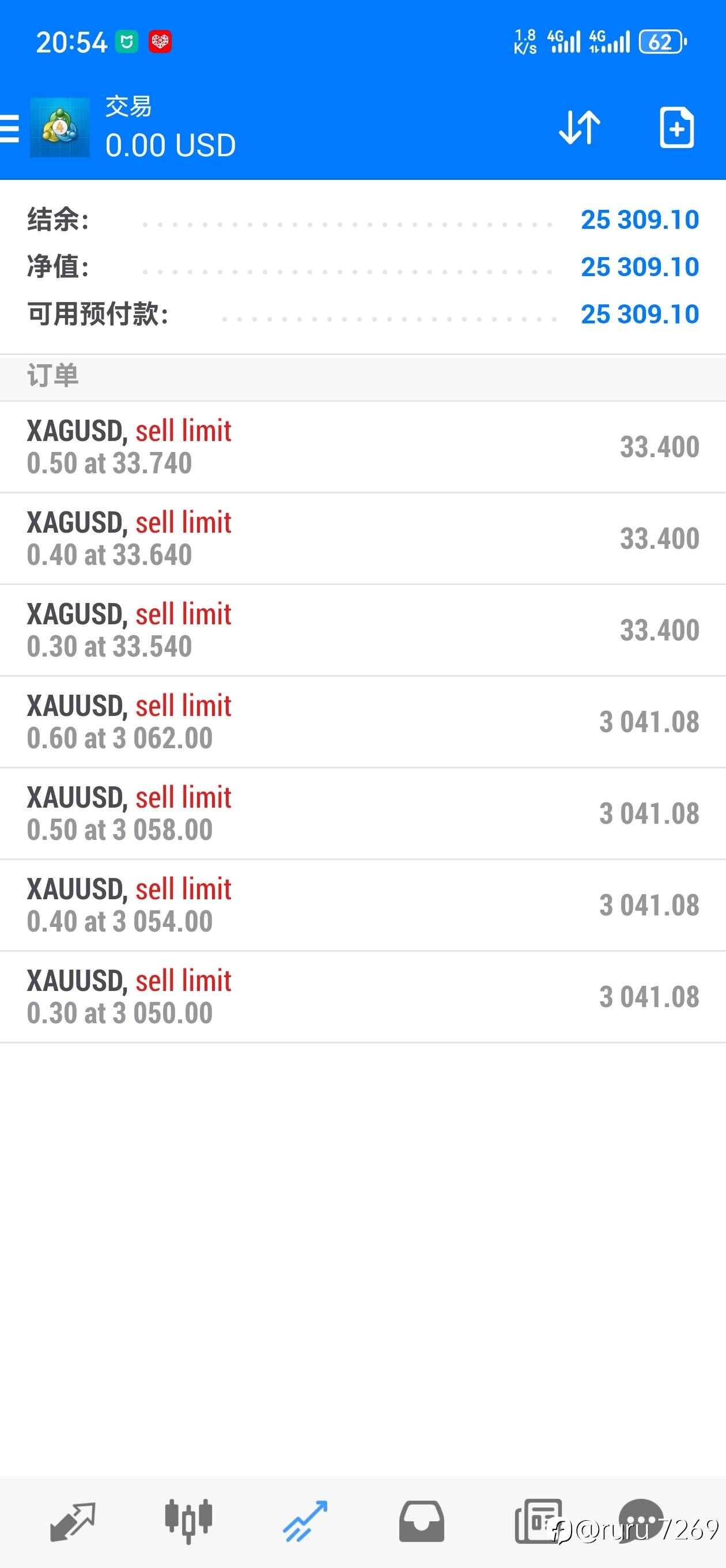Select the Trade tab trend-arrow icon

pyautogui.click(x=305, y=1521)
